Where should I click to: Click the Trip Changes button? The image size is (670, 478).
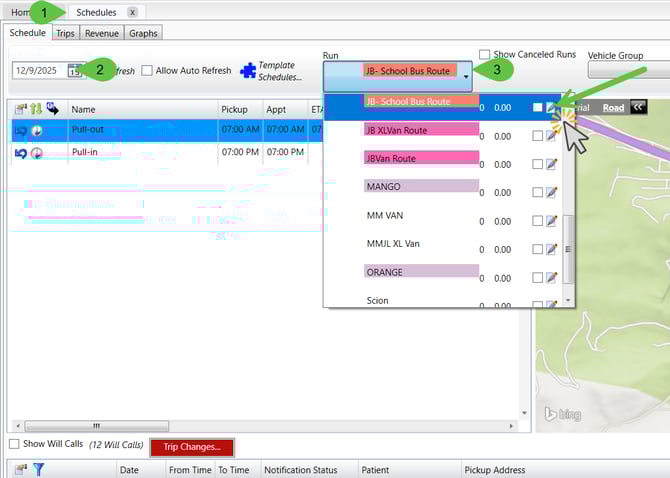click(192, 447)
